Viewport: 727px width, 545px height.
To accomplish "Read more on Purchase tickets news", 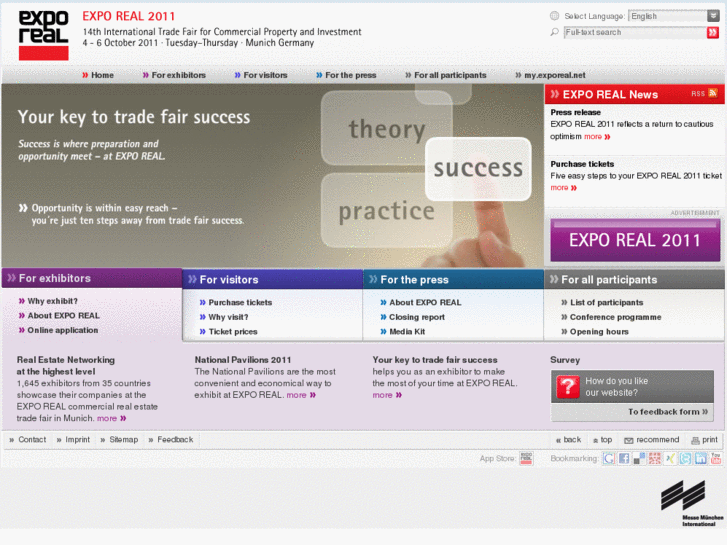I will pos(563,187).
